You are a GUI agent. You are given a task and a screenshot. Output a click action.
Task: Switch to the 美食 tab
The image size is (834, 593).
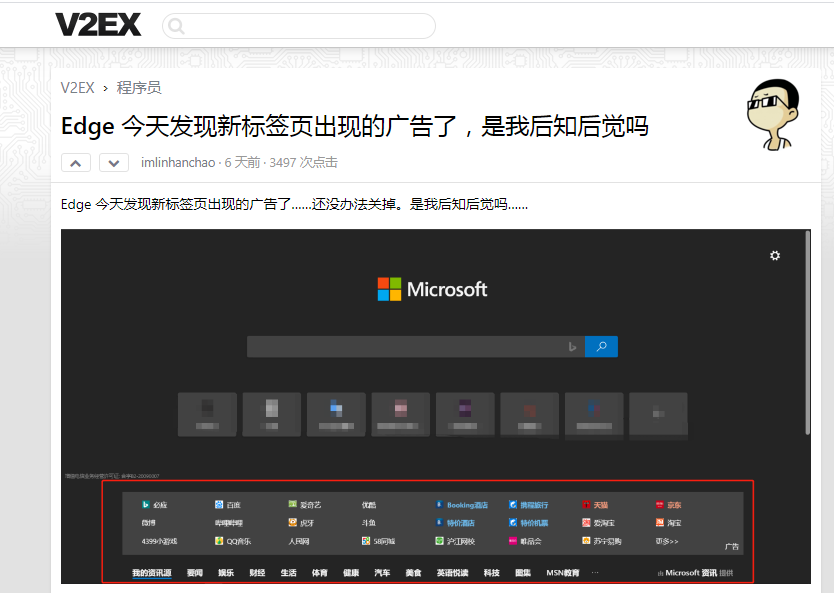click(413, 573)
